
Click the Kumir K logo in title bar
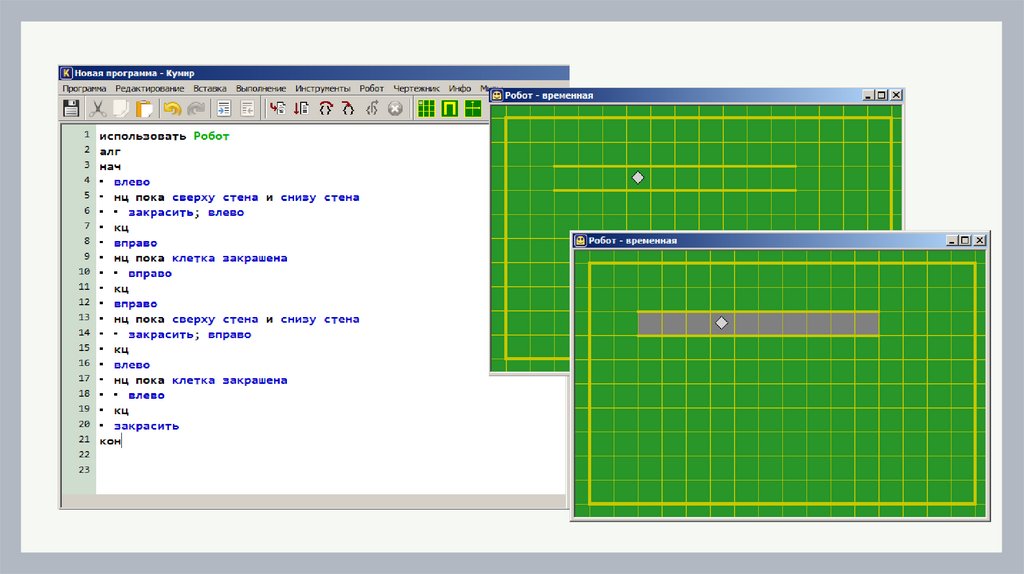(66, 73)
